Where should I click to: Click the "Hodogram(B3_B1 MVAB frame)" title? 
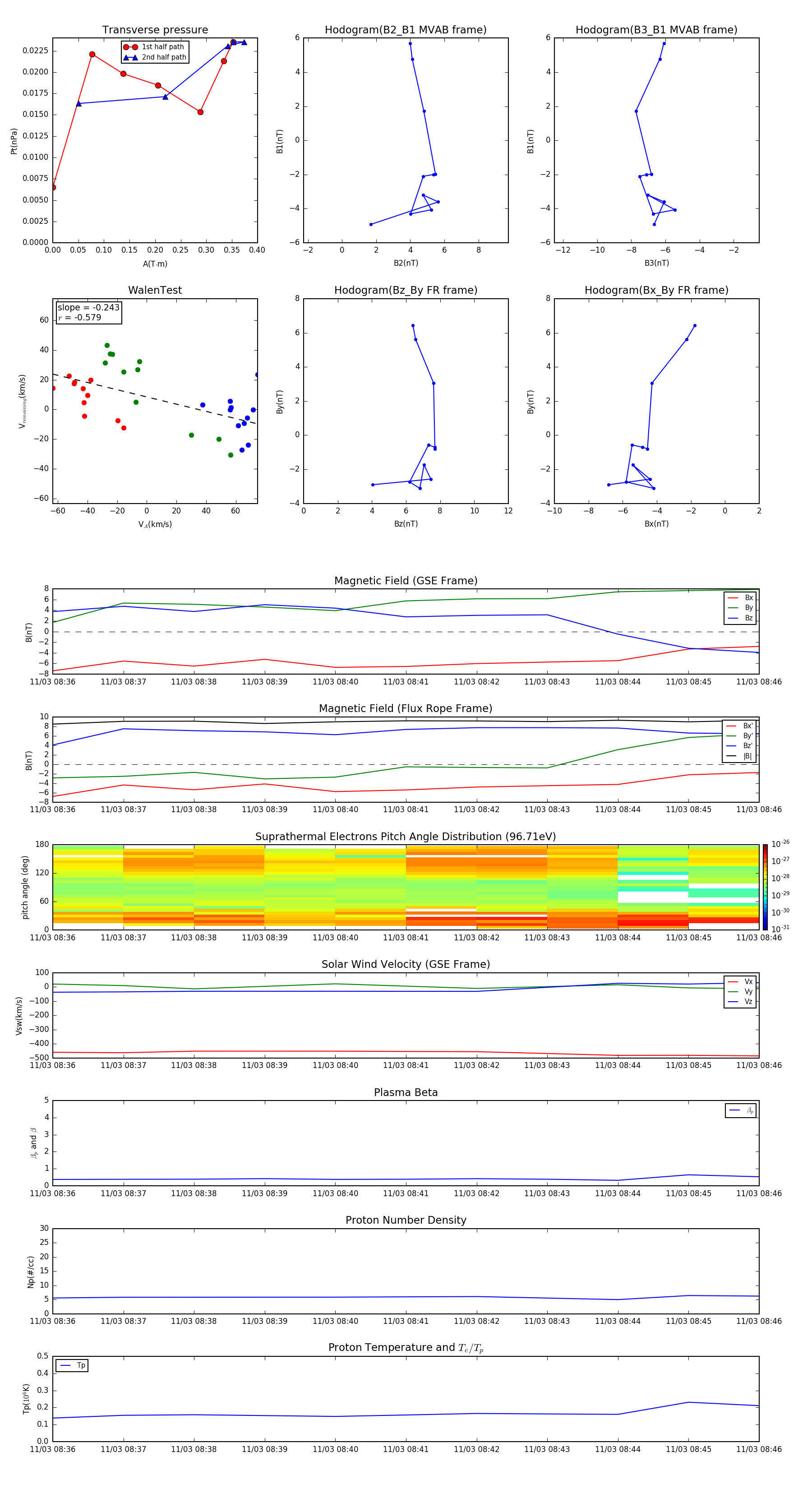[x=656, y=30]
